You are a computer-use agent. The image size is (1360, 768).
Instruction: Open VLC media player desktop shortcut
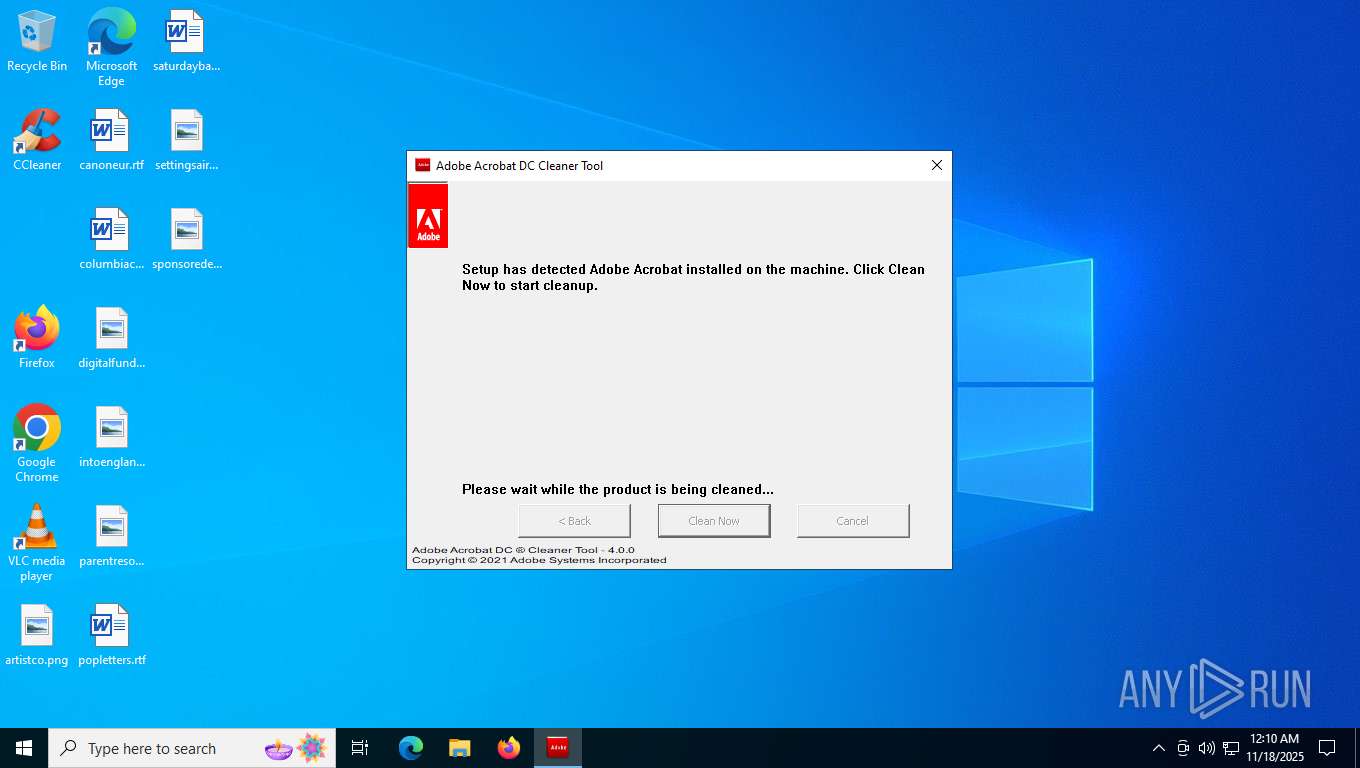37,543
